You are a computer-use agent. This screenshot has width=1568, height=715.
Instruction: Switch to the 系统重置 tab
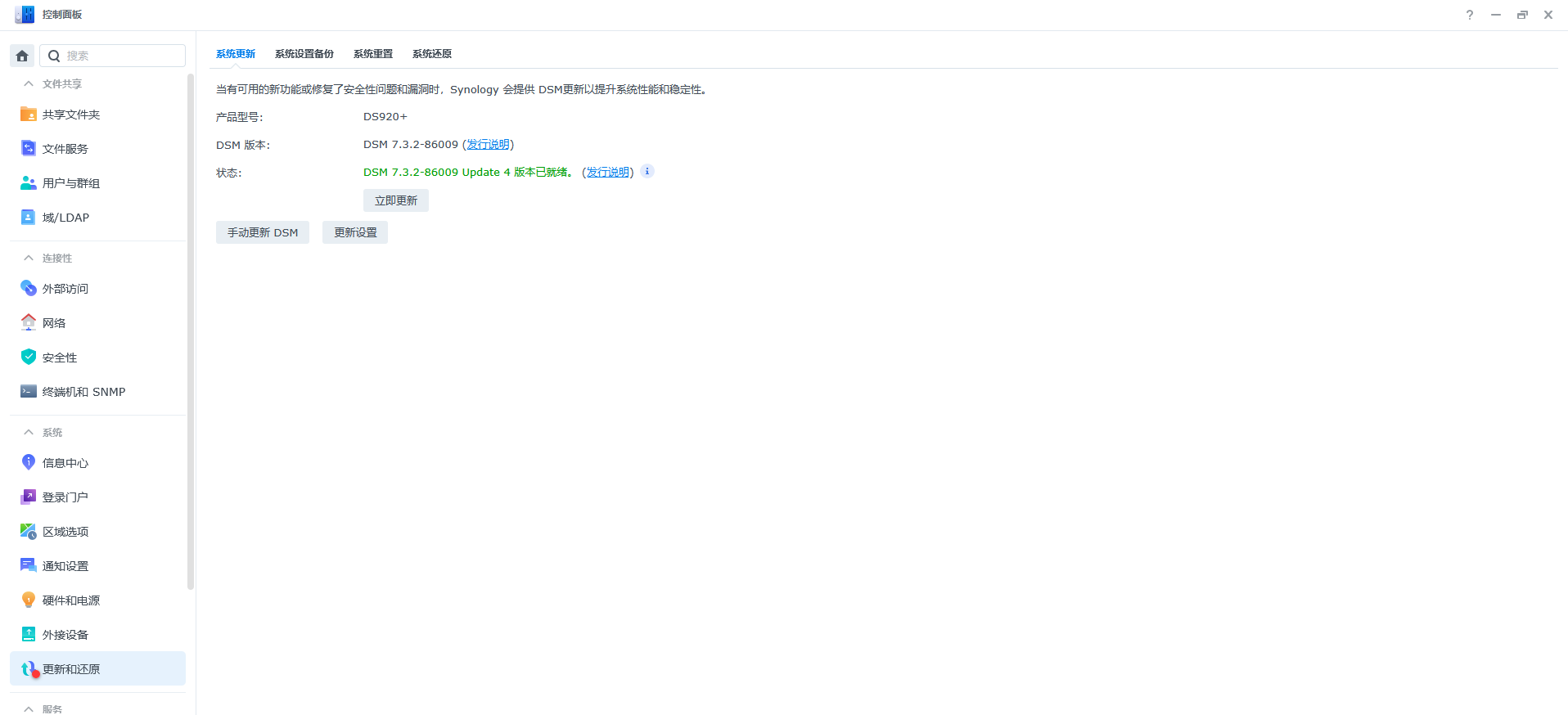click(x=373, y=54)
